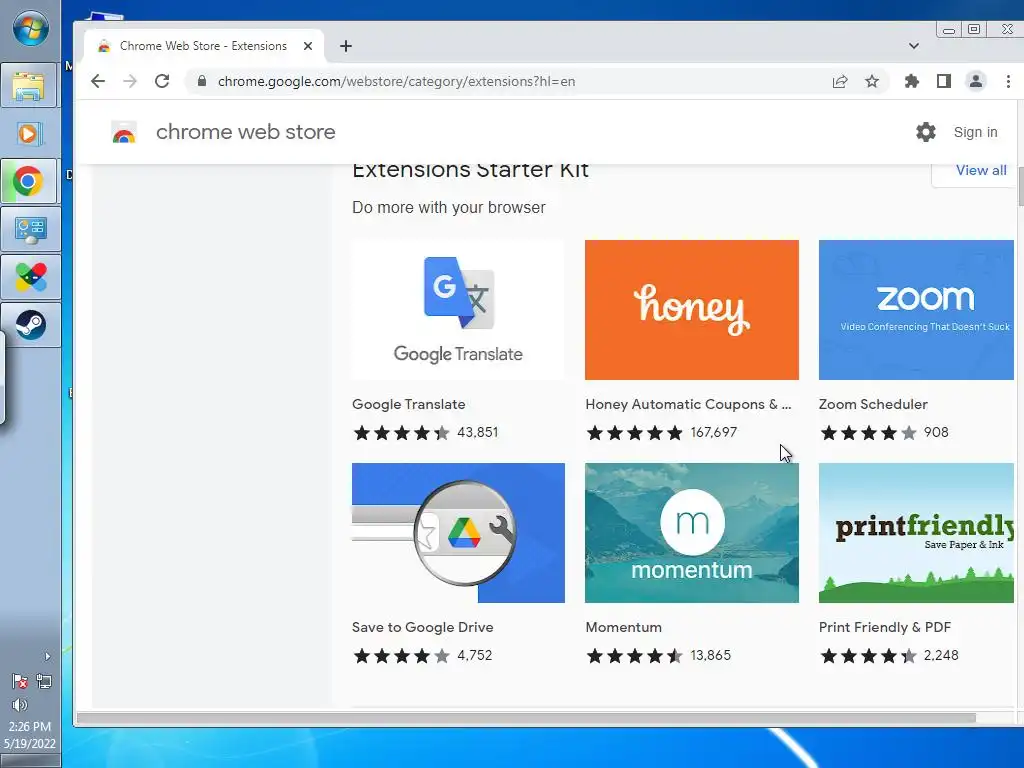Expand the tab search chevron
Screen dimensions: 1024x768
(x=914, y=46)
